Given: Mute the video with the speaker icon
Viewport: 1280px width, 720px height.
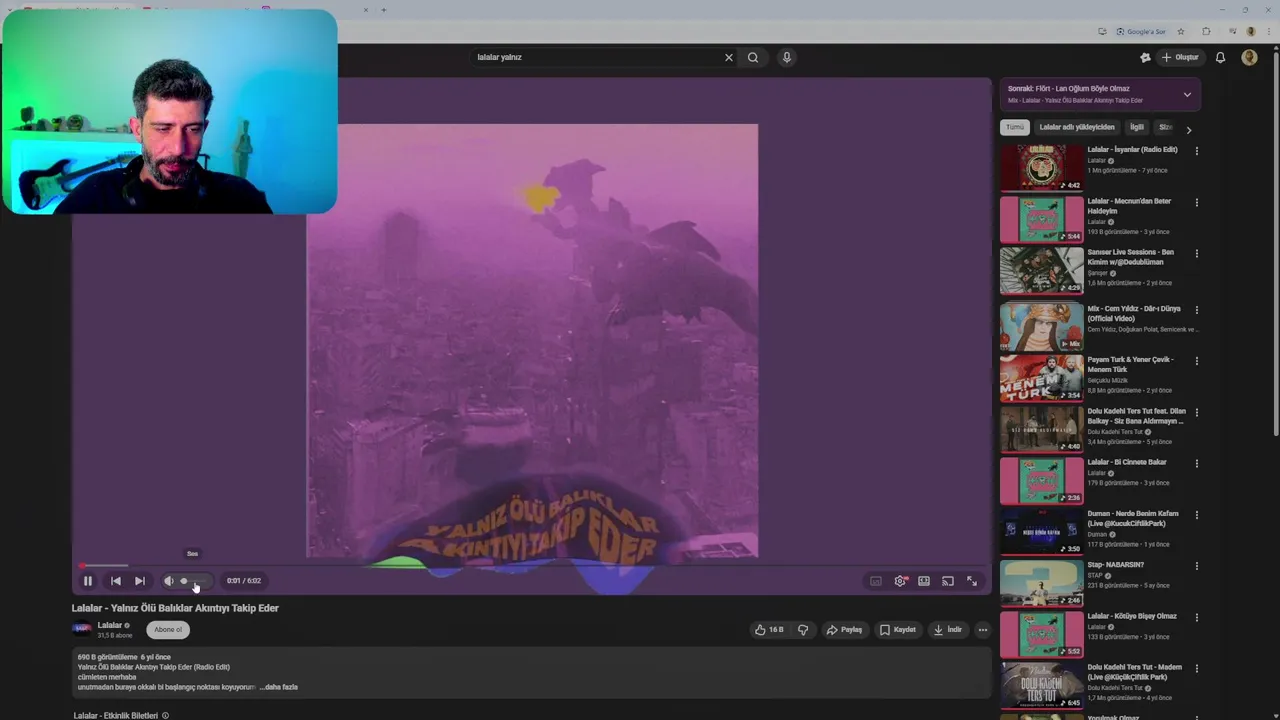Looking at the screenshot, I should [168, 581].
